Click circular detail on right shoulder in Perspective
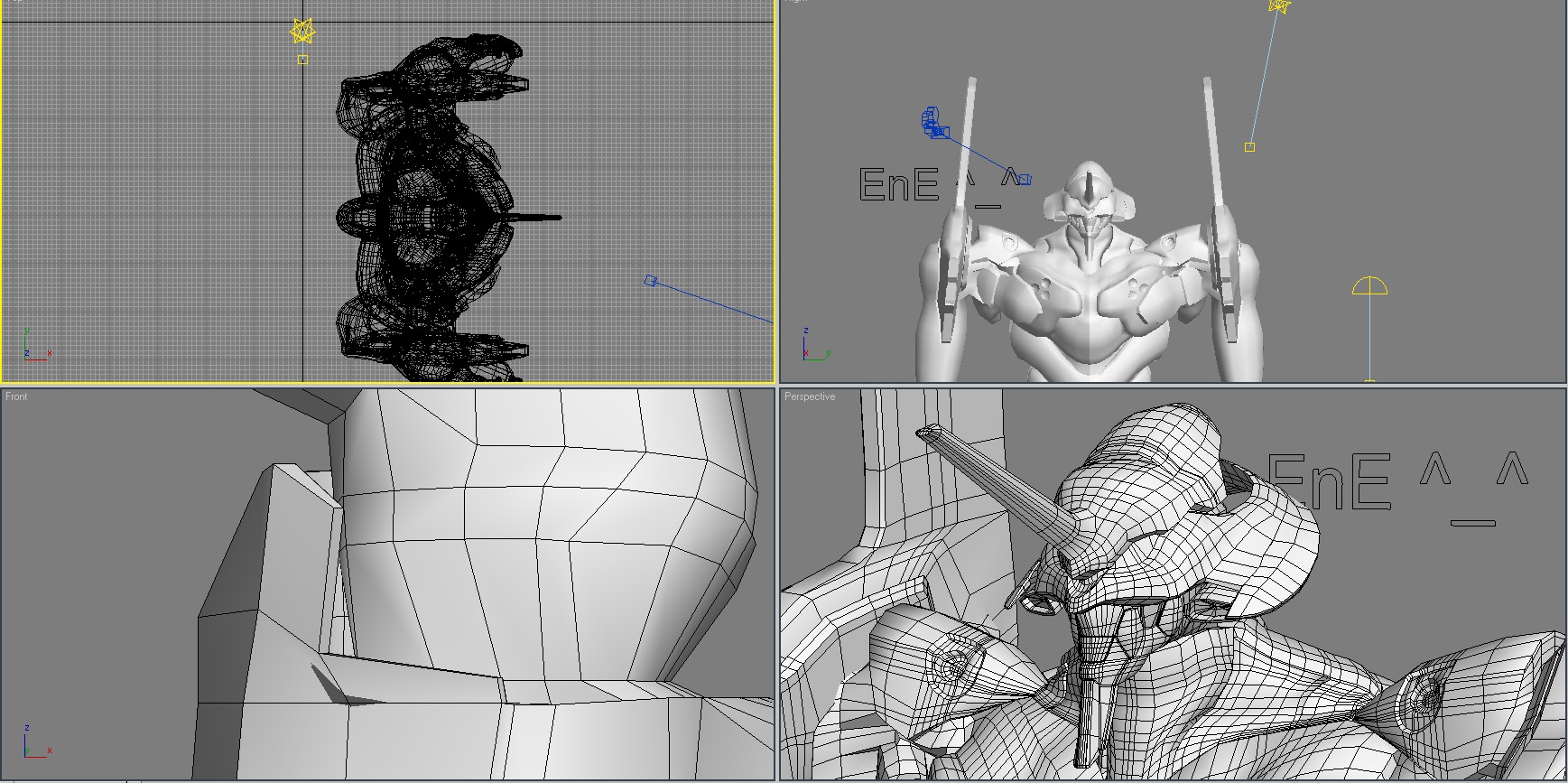The height and width of the screenshot is (783, 1568). pos(1426,695)
